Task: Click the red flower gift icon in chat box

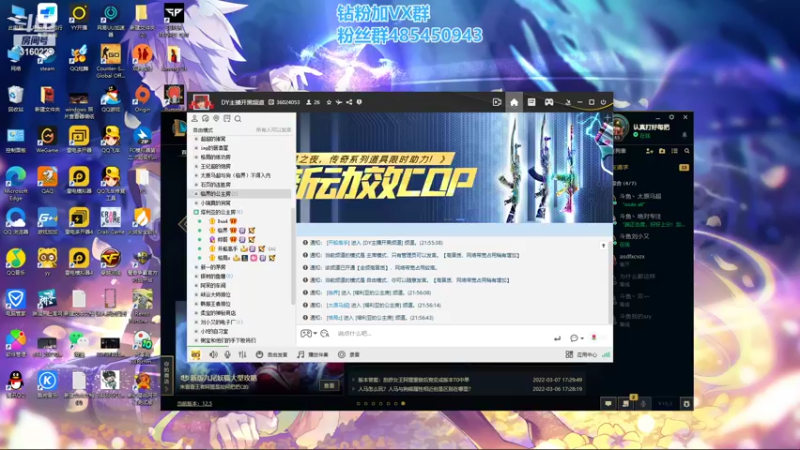Action: (594, 337)
